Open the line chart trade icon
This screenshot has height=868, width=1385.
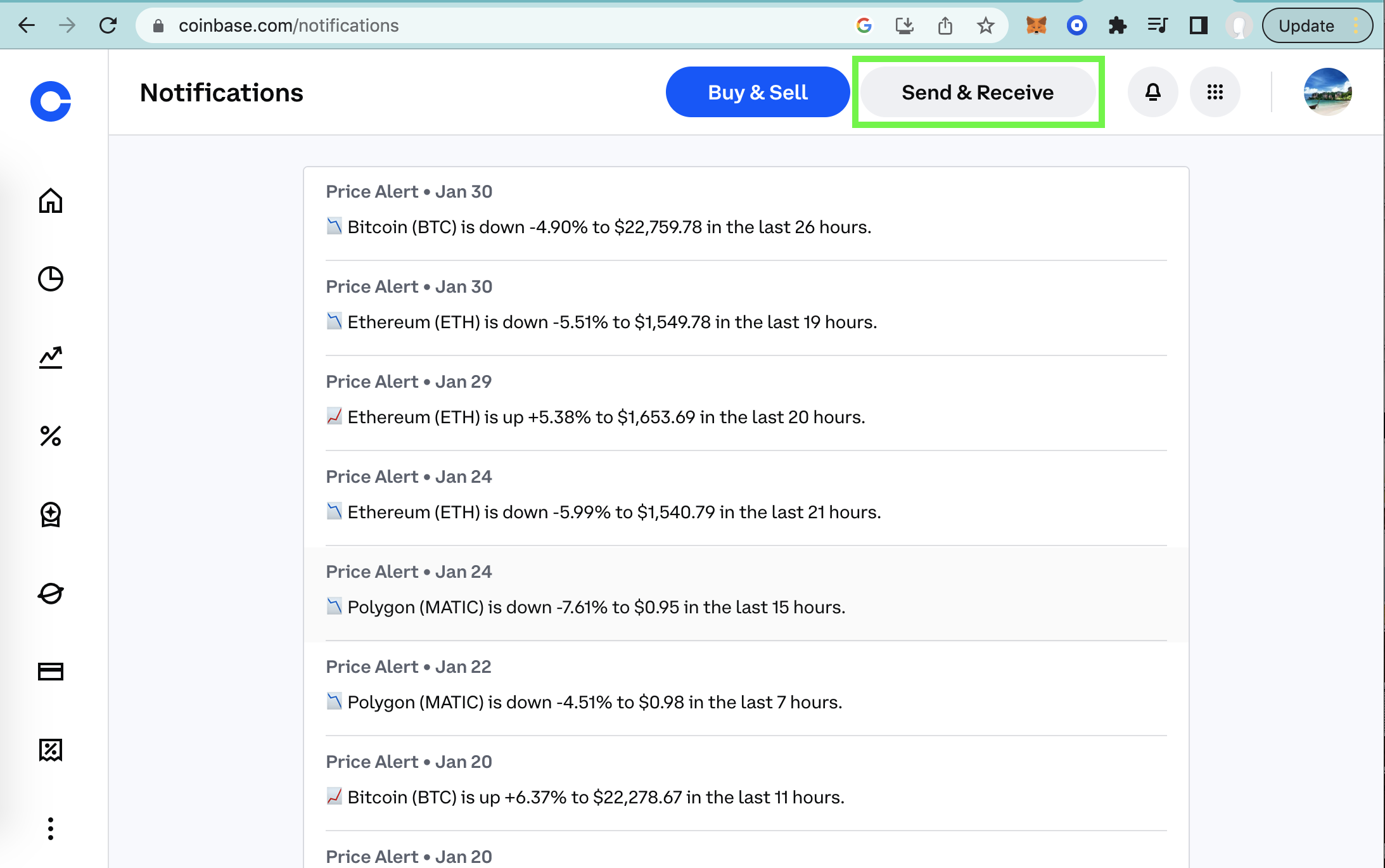[51, 357]
